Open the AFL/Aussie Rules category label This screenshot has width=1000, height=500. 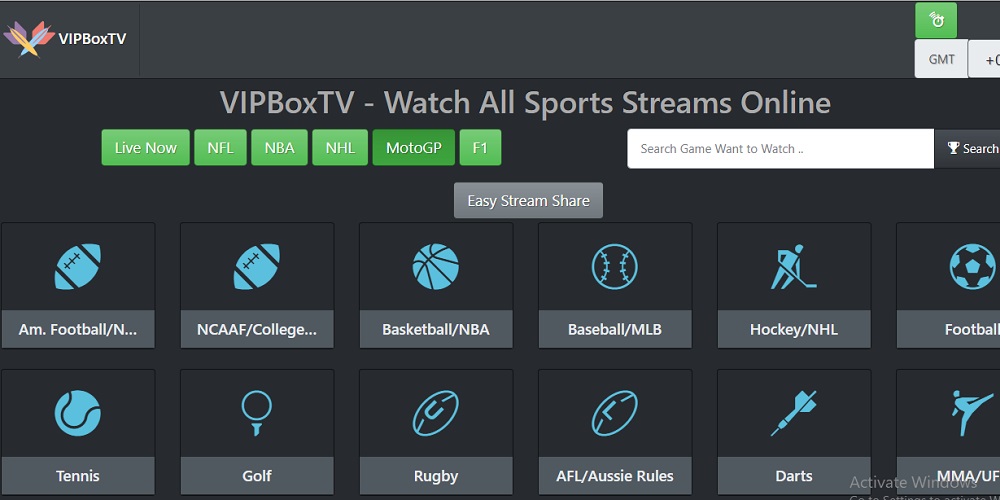tap(615, 476)
